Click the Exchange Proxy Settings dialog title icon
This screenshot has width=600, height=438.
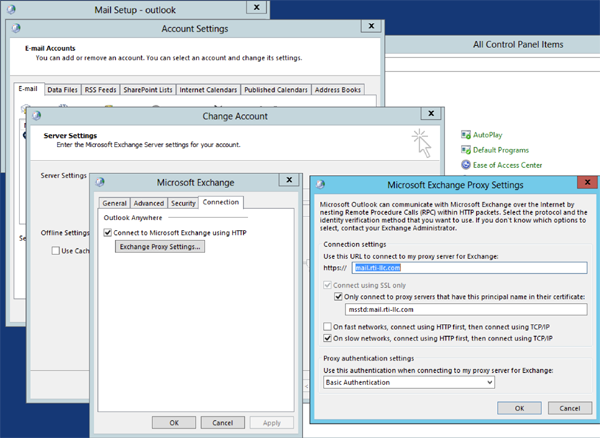pyautogui.click(x=320, y=184)
